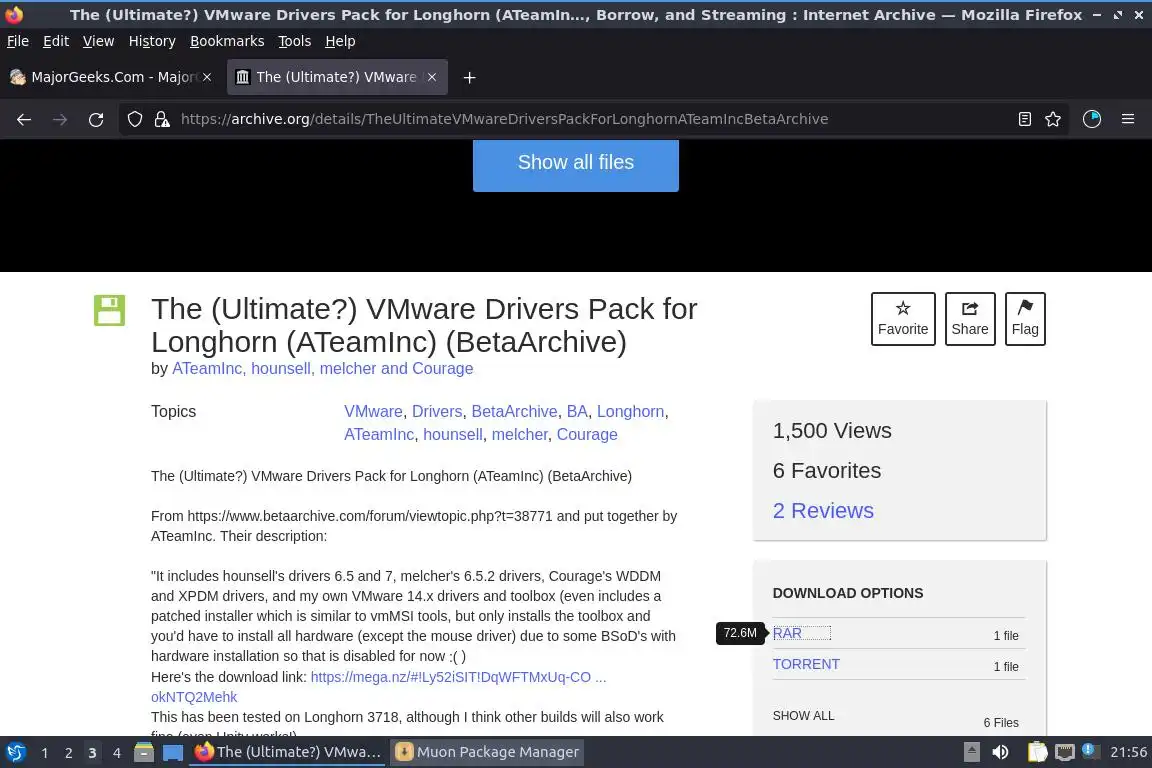Open the Drivers topic link
1152x768 pixels.
(437, 412)
